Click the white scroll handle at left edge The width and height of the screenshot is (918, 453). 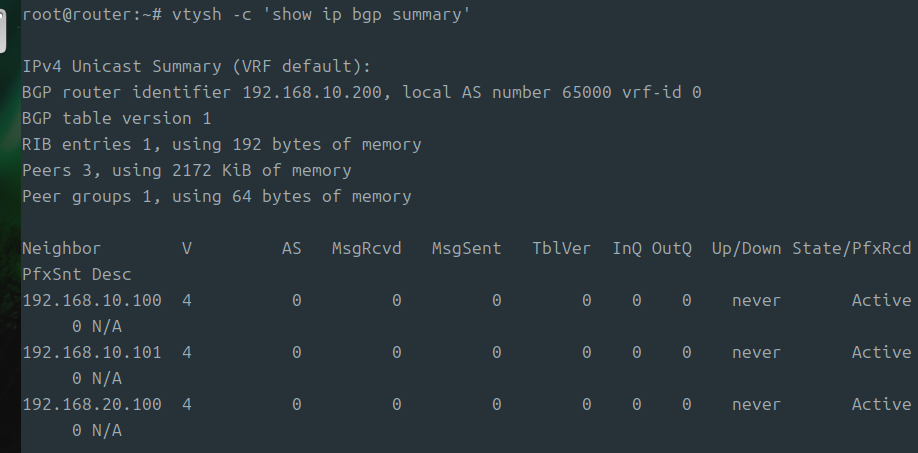click(x=2, y=30)
